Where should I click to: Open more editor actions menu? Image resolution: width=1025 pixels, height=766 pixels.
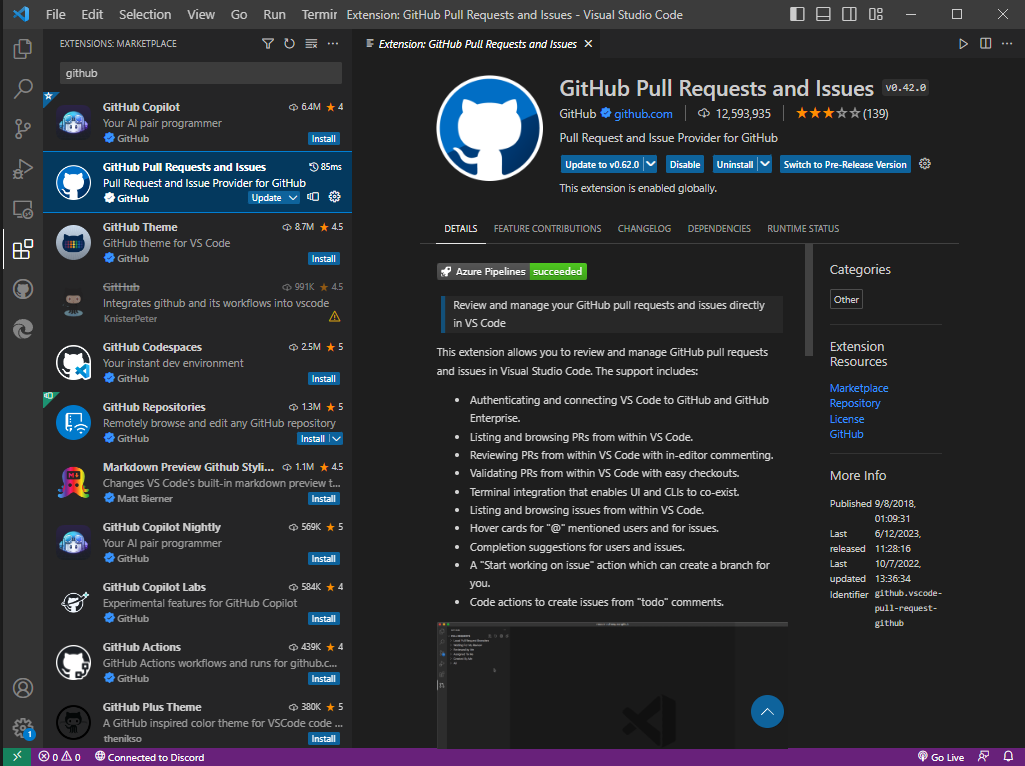click(1007, 44)
